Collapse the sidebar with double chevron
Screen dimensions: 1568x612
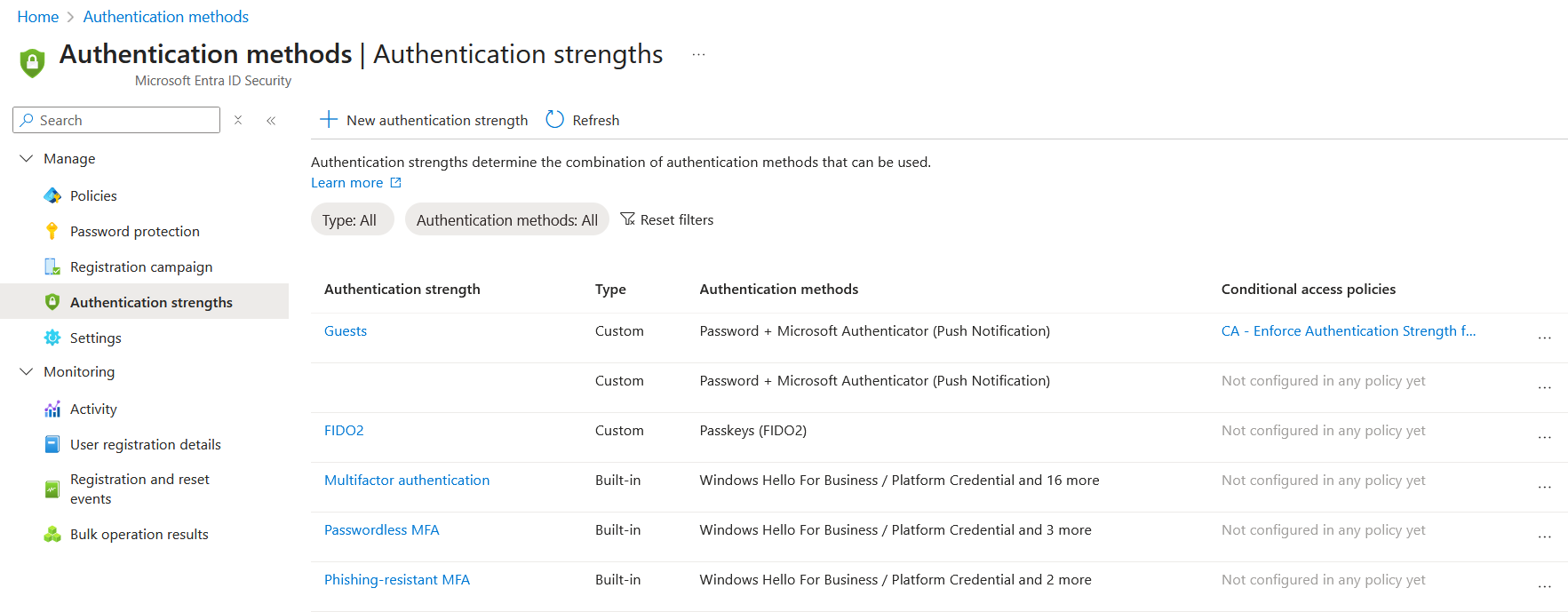pos(271,120)
